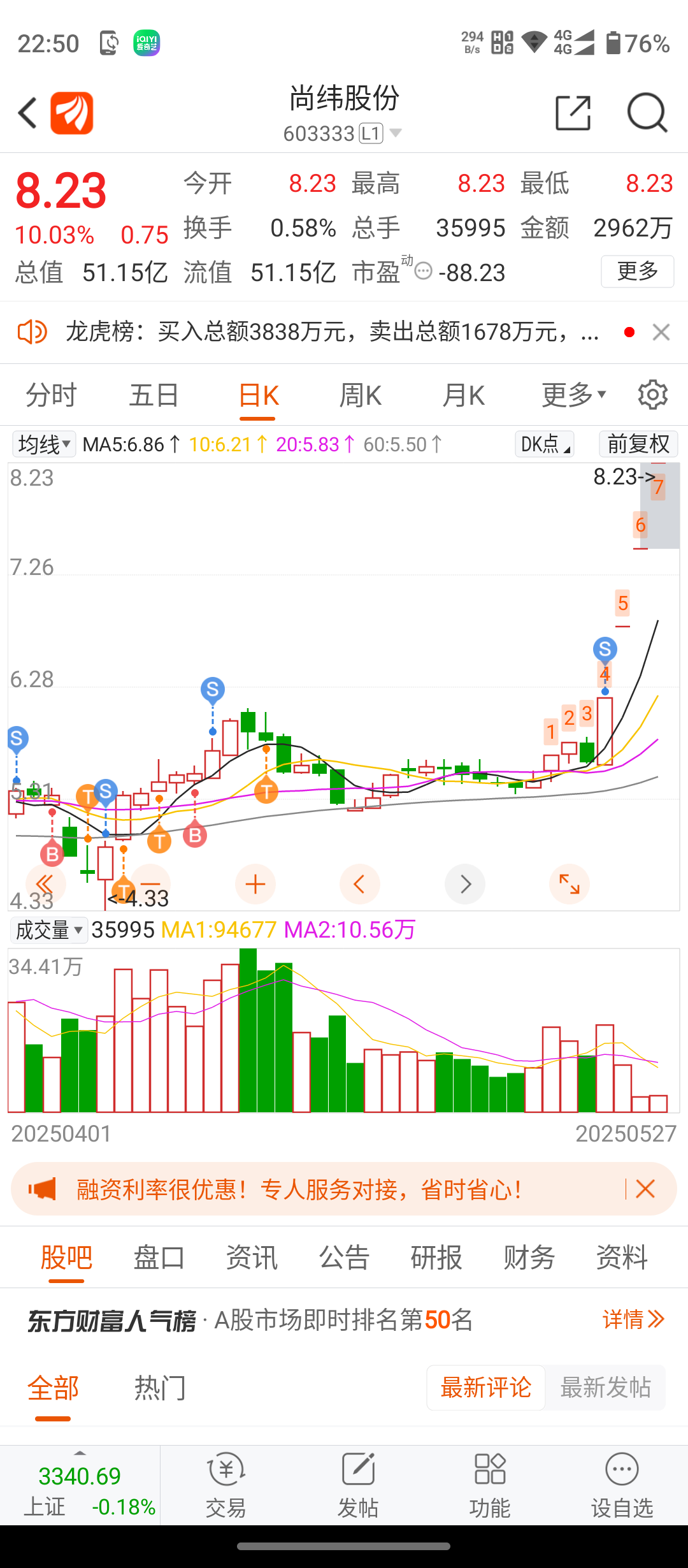Tap the margin promo megaphone icon
The height and width of the screenshot is (1568, 688).
click(42, 1189)
